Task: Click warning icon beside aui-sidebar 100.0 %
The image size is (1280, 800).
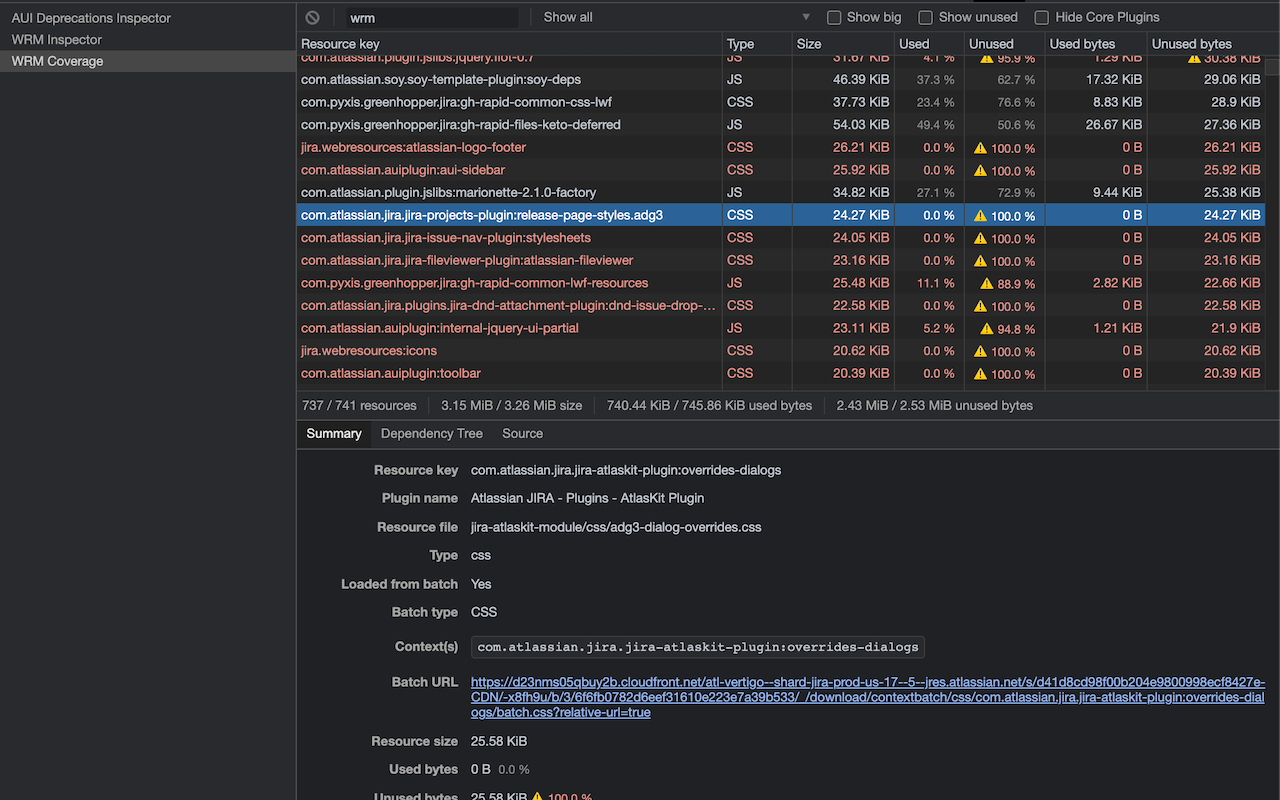Action: coord(978,170)
